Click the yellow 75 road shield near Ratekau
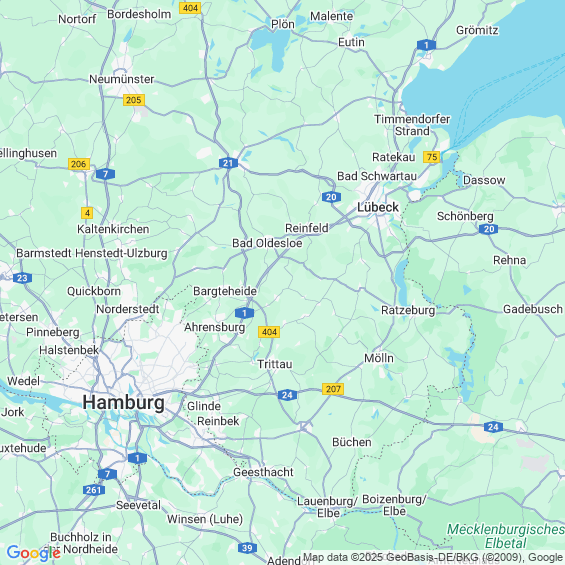 pos(432,157)
